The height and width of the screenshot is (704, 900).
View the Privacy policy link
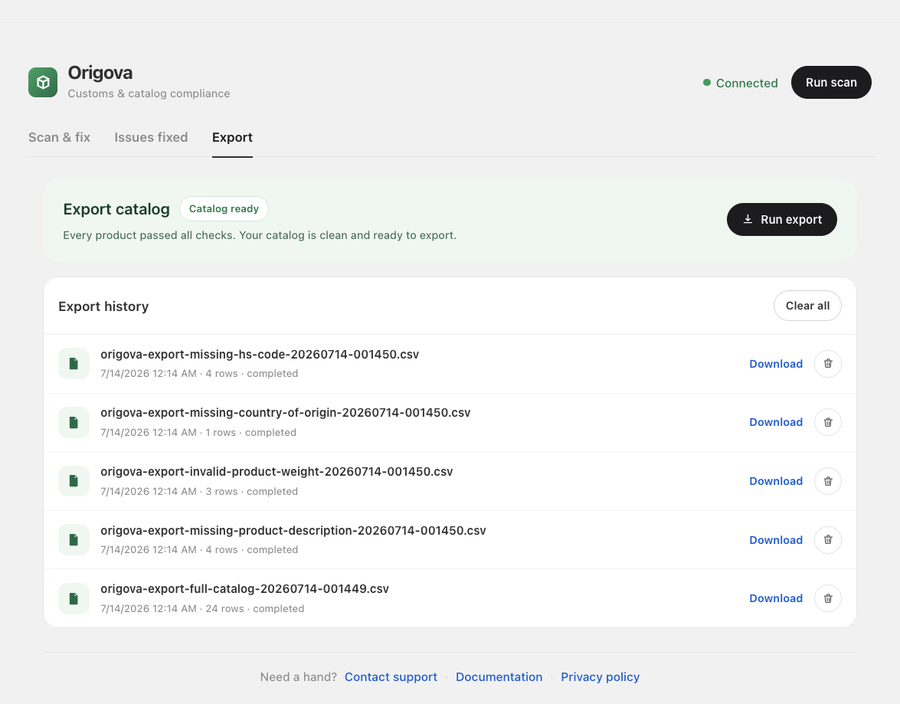pos(600,677)
